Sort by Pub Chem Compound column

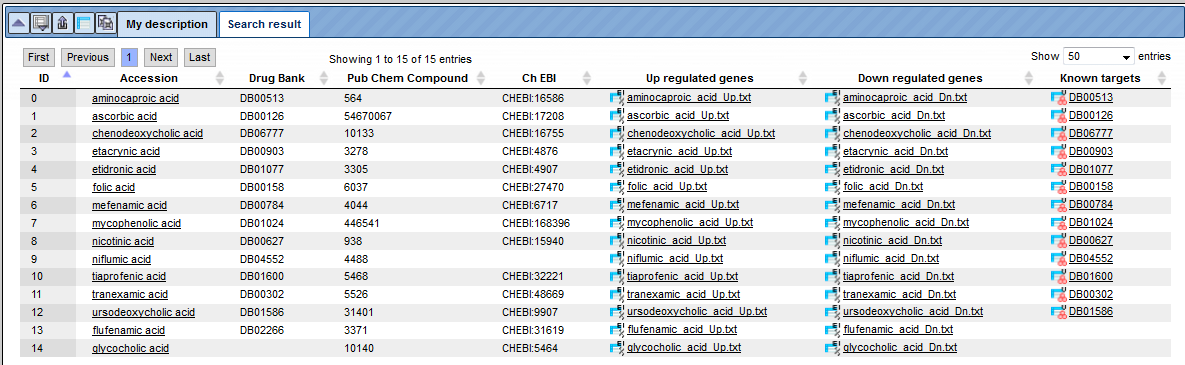[481, 79]
